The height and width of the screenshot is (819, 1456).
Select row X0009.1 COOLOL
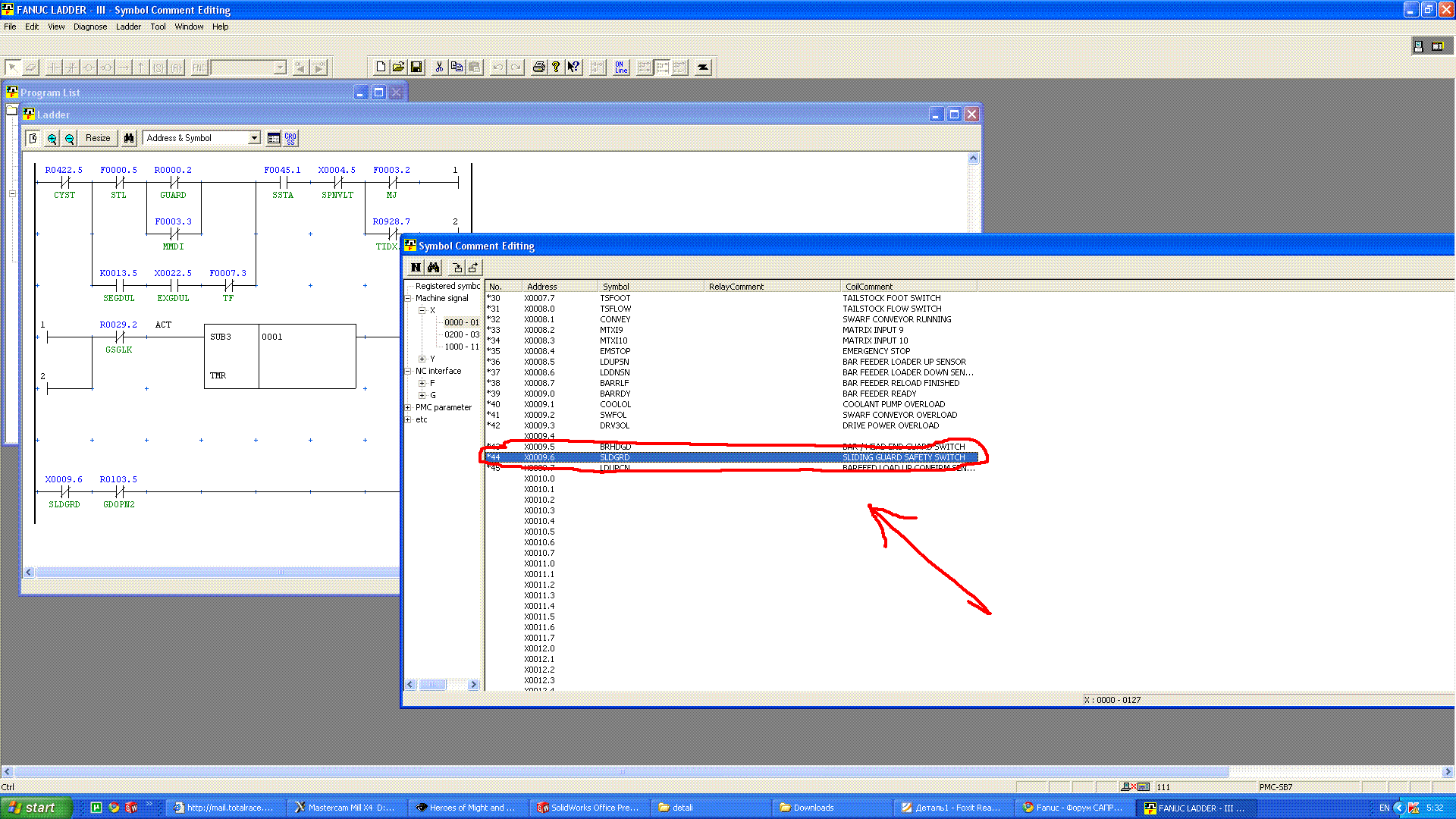click(732, 405)
